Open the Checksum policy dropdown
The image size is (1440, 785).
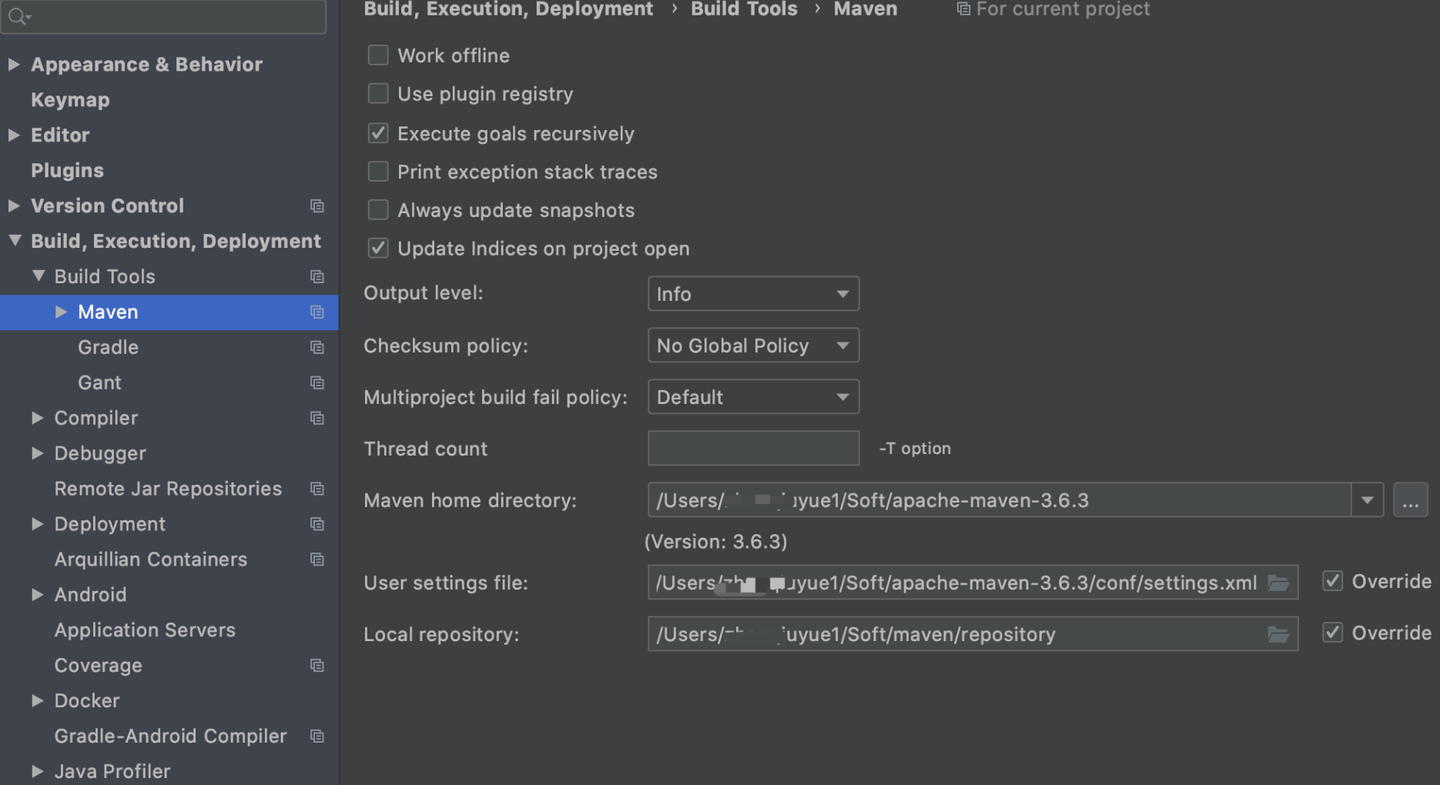pyautogui.click(x=753, y=346)
